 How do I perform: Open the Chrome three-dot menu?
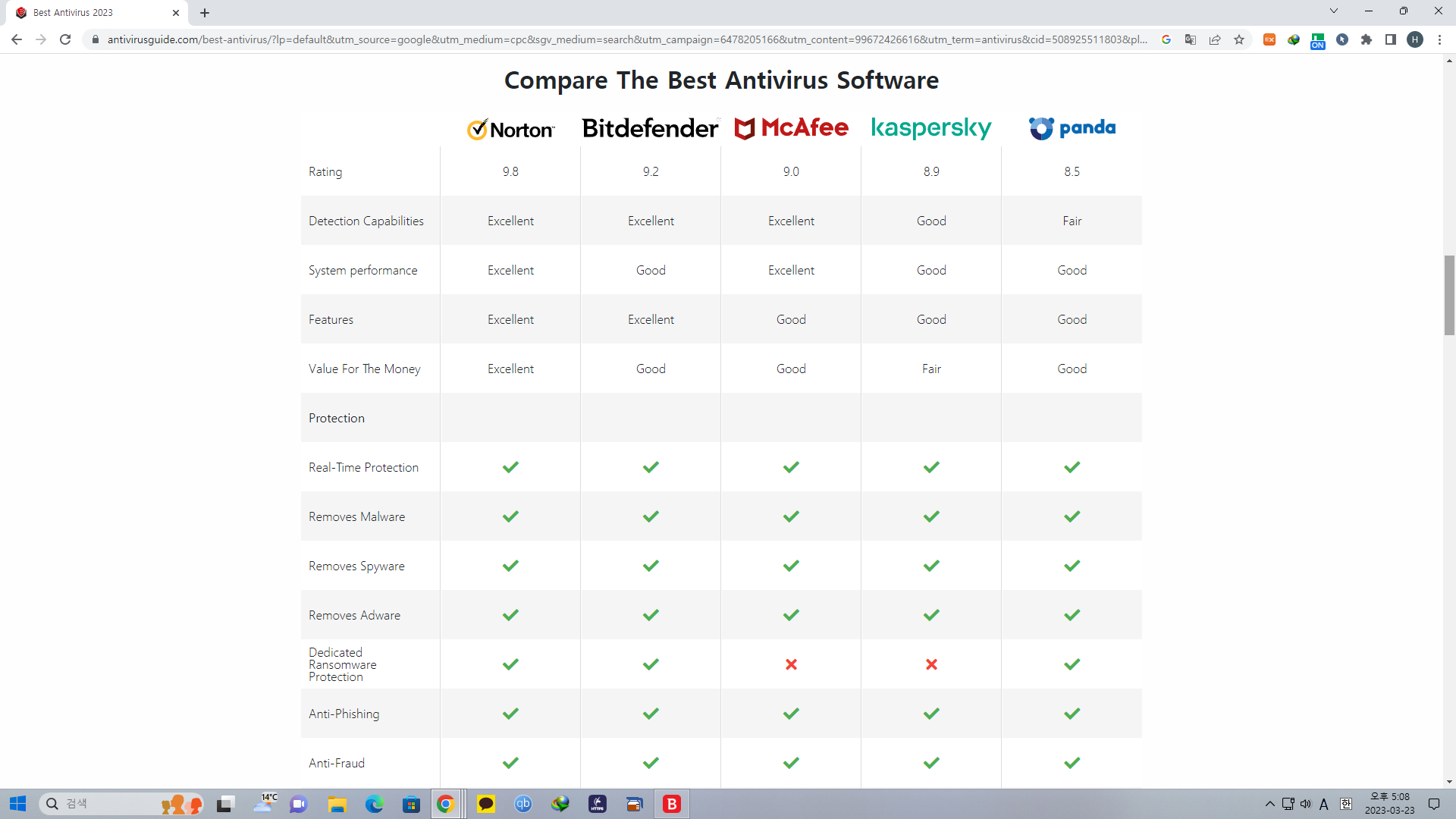pos(1439,39)
